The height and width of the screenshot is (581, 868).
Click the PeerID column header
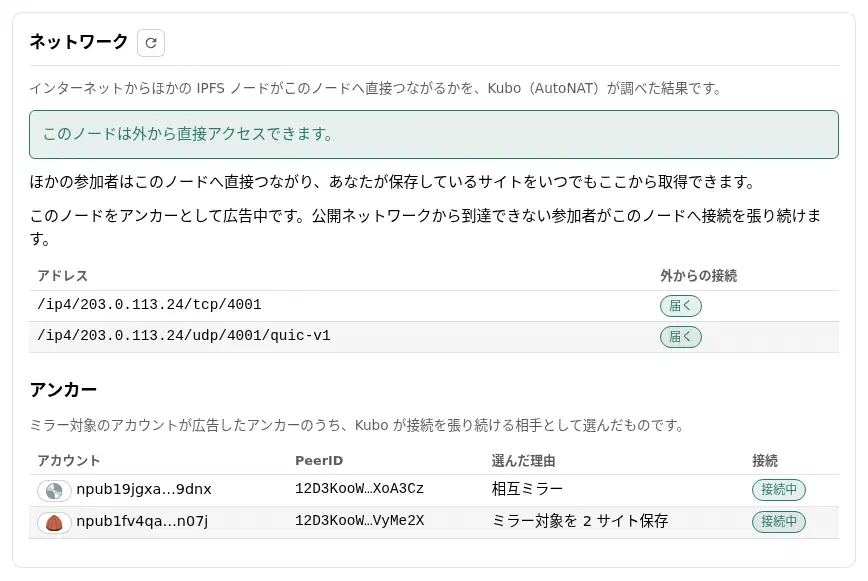click(x=319, y=460)
